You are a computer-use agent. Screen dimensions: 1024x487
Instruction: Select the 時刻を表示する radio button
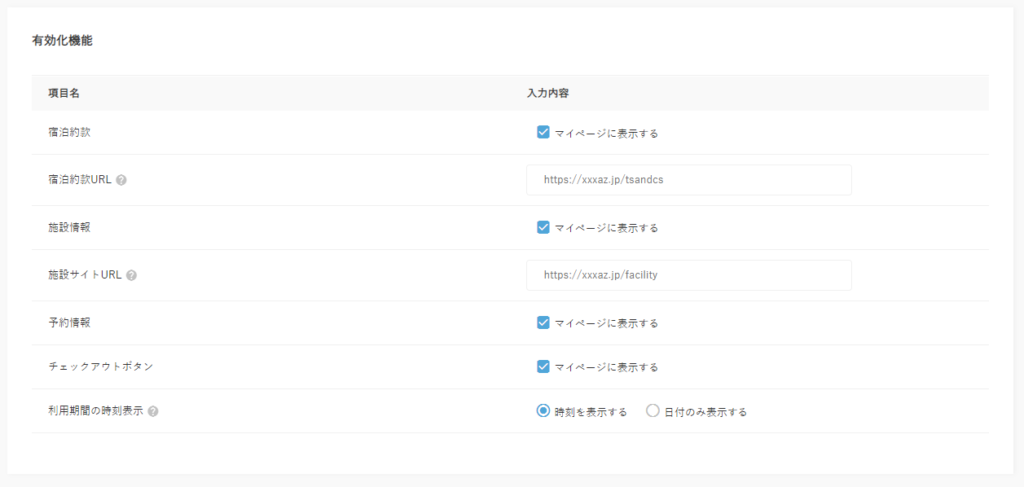point(543,411)
